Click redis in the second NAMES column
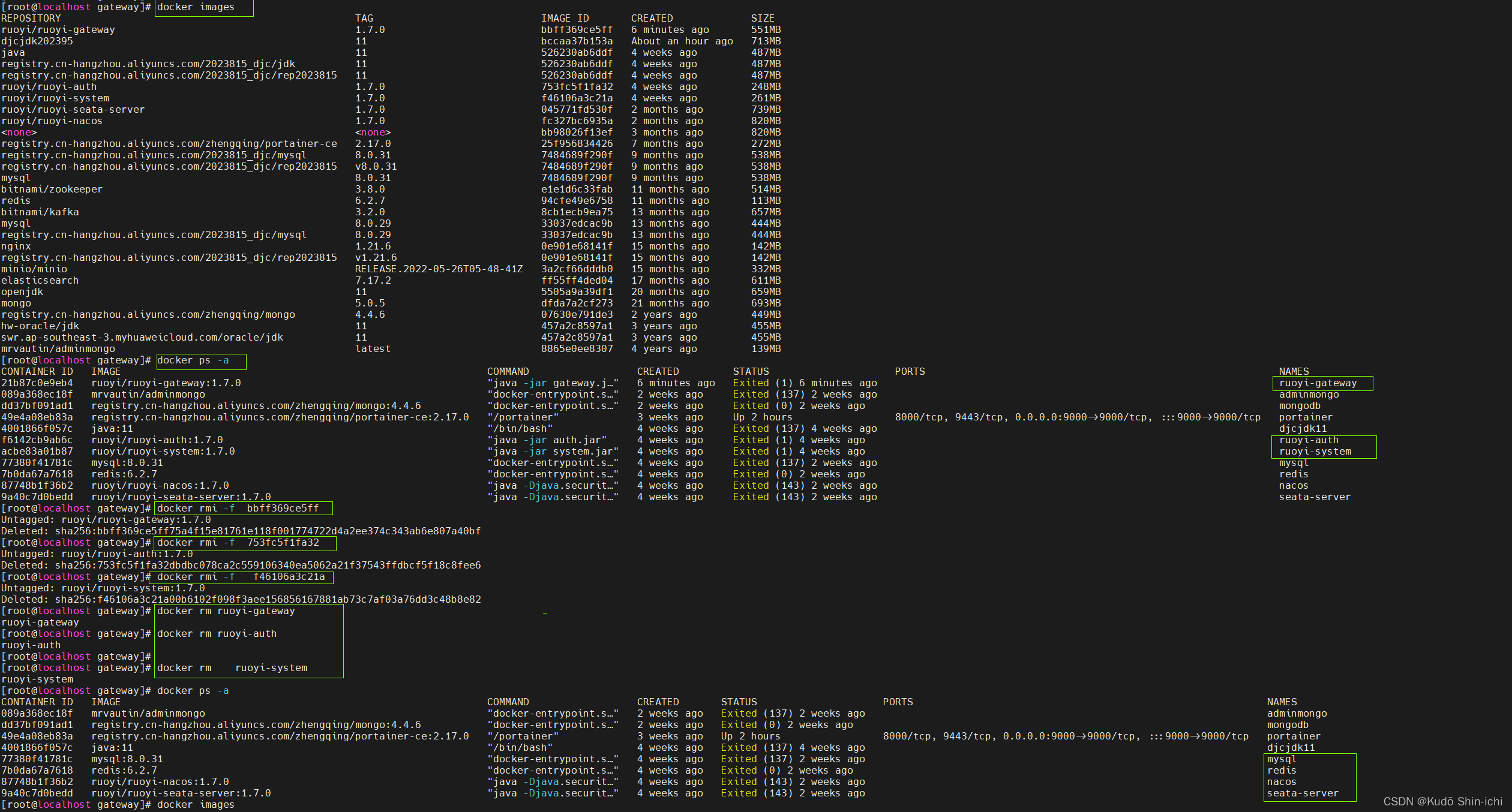 1282,771
